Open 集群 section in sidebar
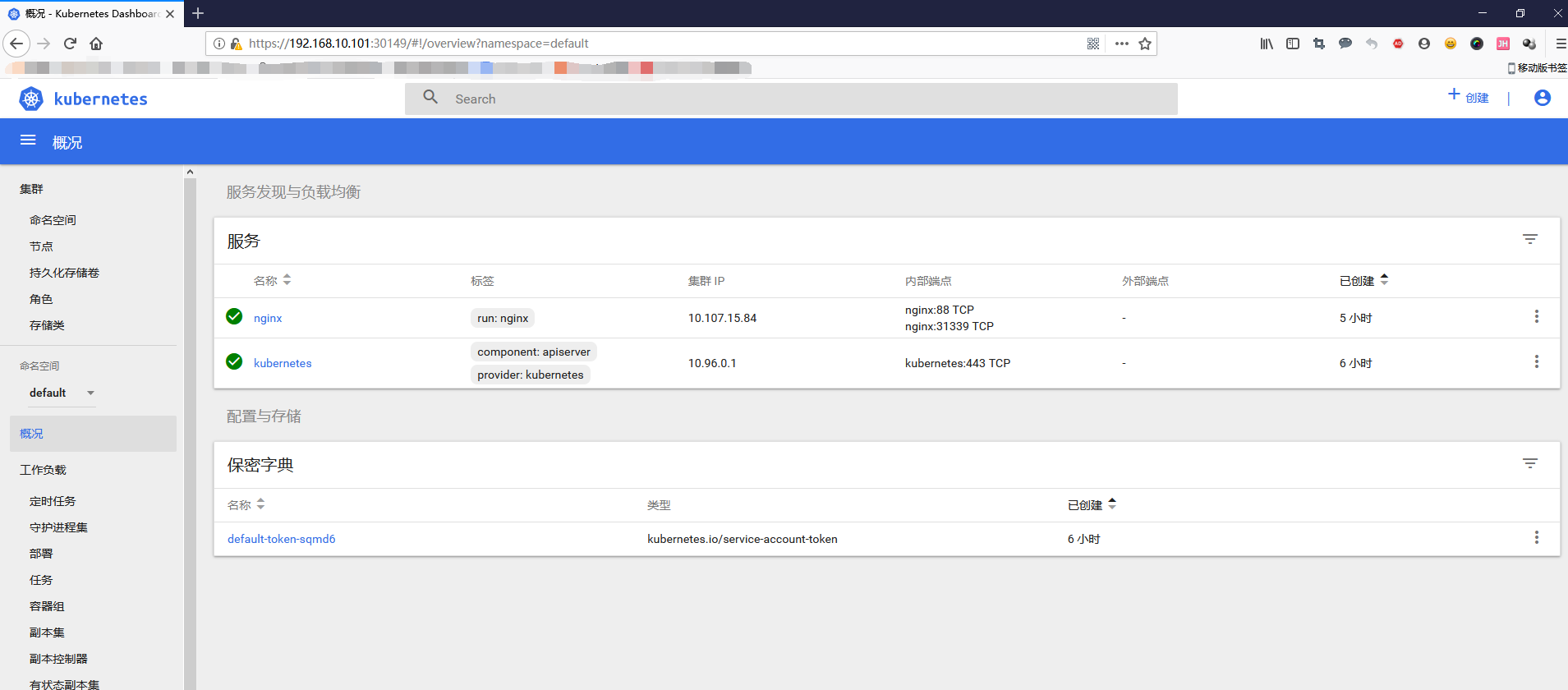Image resolution: width=1568 pixels, height=690 pixels. coord(31,189)
